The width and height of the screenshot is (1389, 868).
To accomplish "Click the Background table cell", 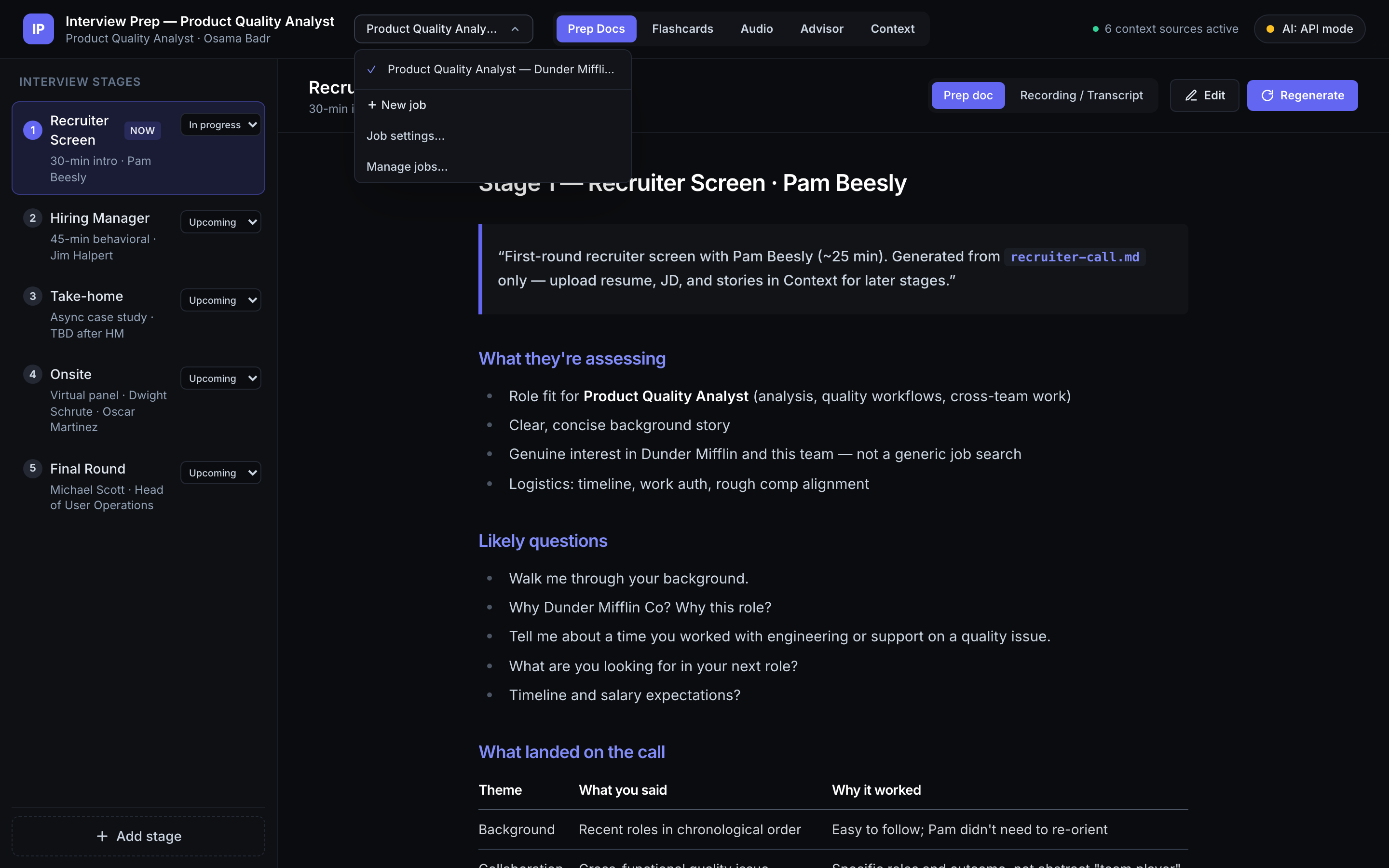I will [517, 829].
